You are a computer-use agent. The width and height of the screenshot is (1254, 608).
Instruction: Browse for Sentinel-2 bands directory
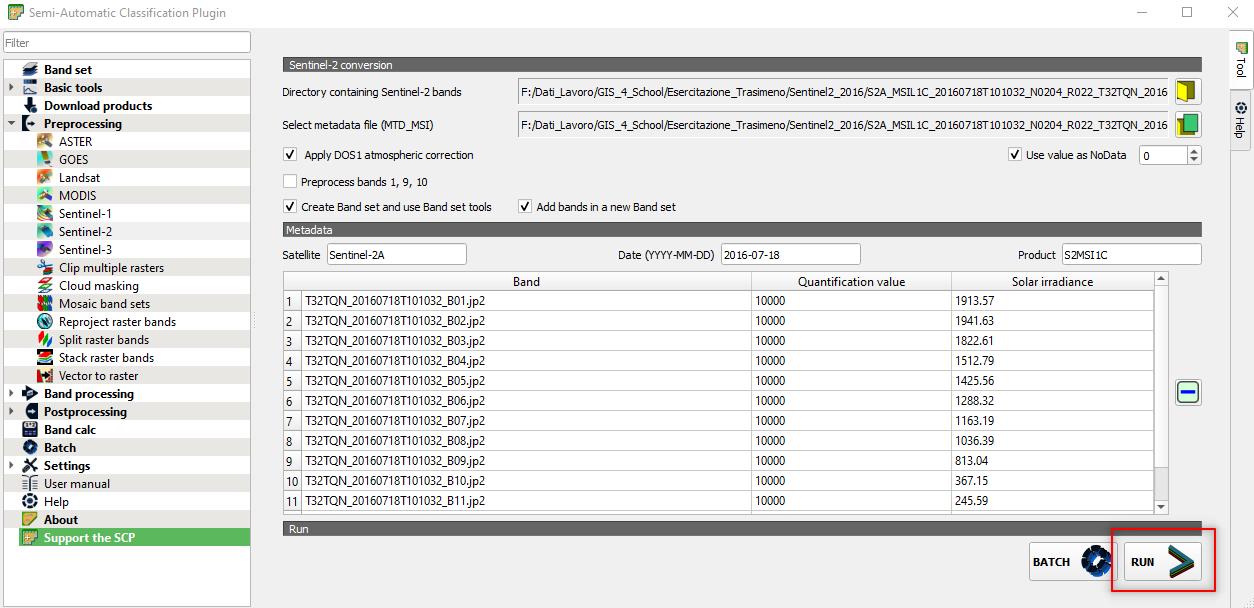(x=1188, y=92)
